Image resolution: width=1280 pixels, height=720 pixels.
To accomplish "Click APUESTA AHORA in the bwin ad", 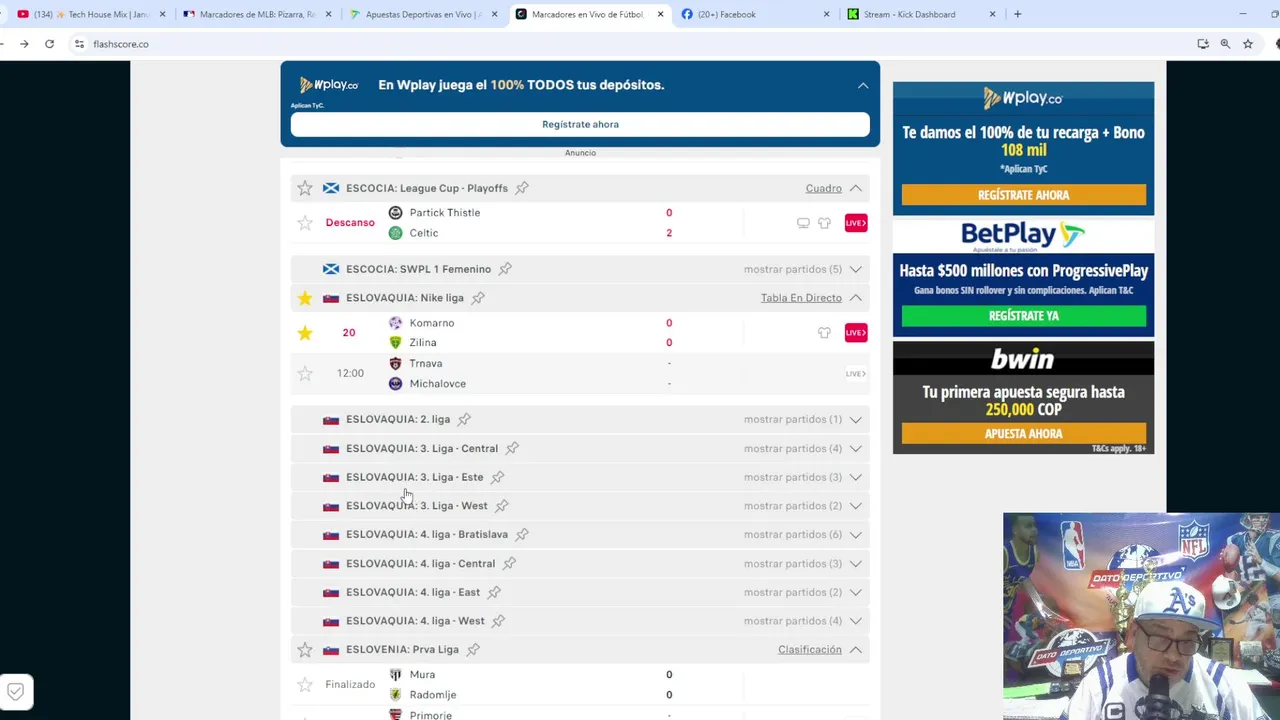I will [1024, 434].
